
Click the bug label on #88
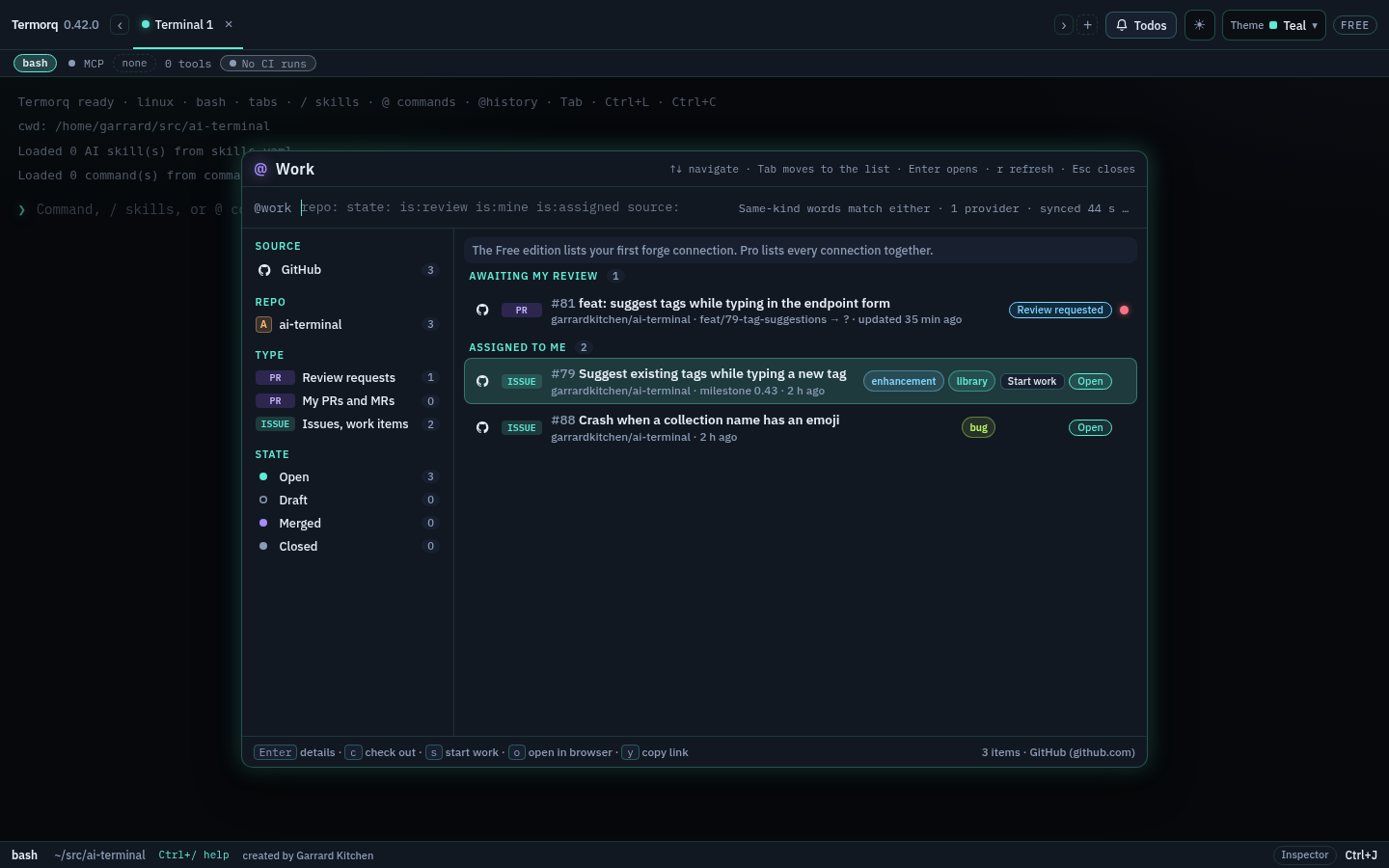[979, 427]
